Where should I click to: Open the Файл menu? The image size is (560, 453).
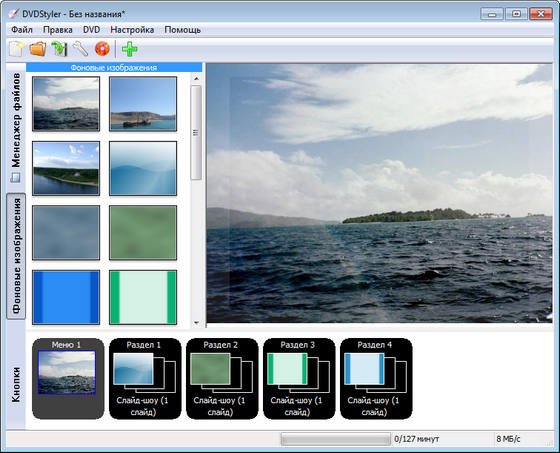click(22, 30)
